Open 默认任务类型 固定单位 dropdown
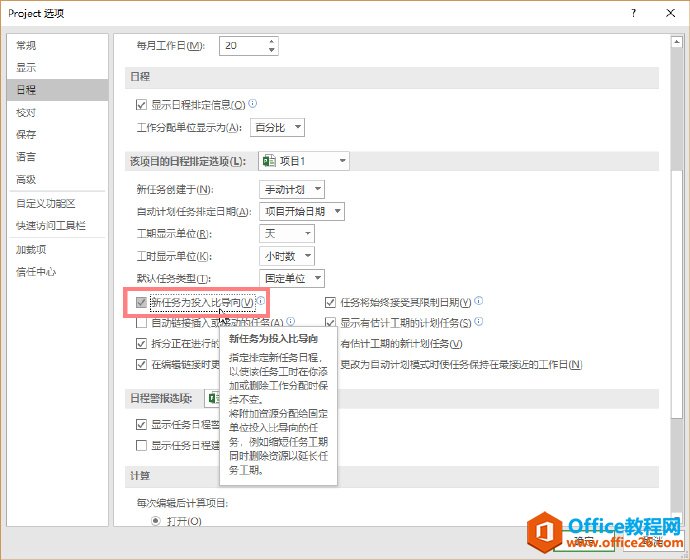 pos(292,278)
